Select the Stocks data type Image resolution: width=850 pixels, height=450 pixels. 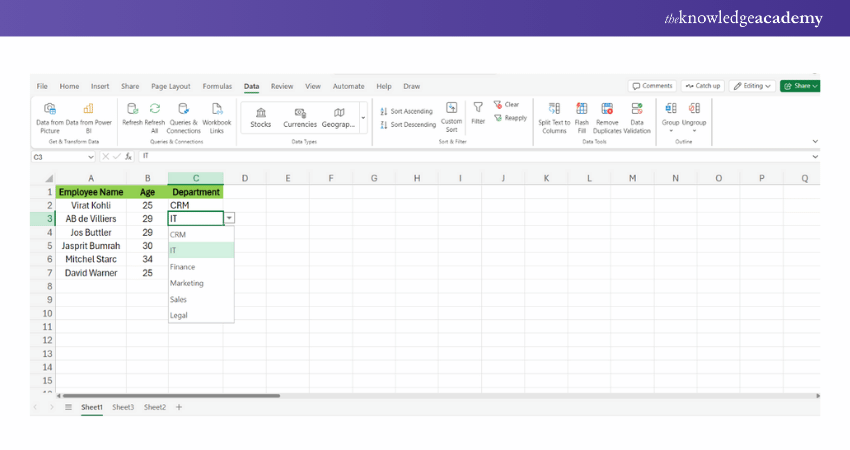point(261,114)
